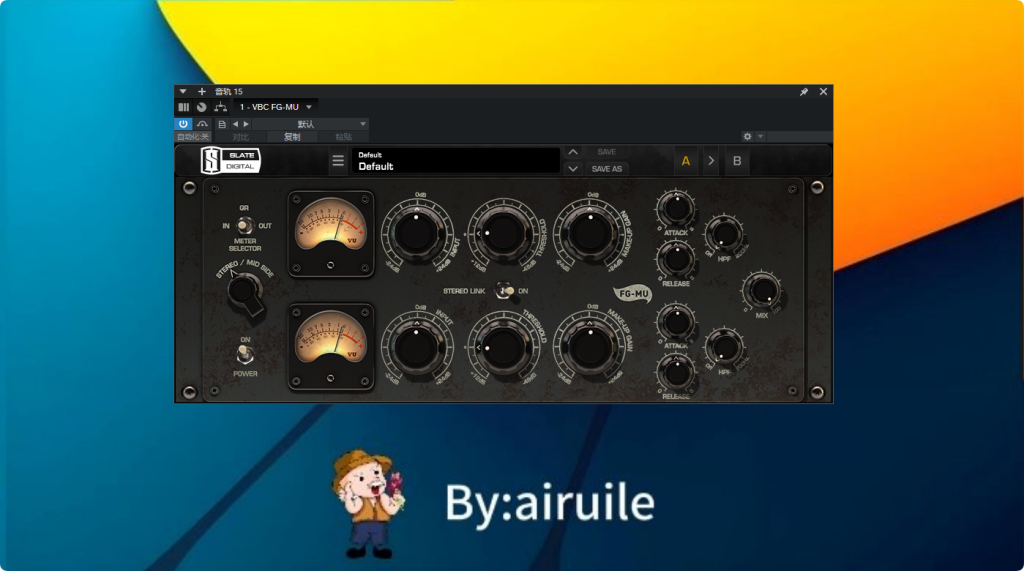Pin the plugin window

[x=804, y=91]
